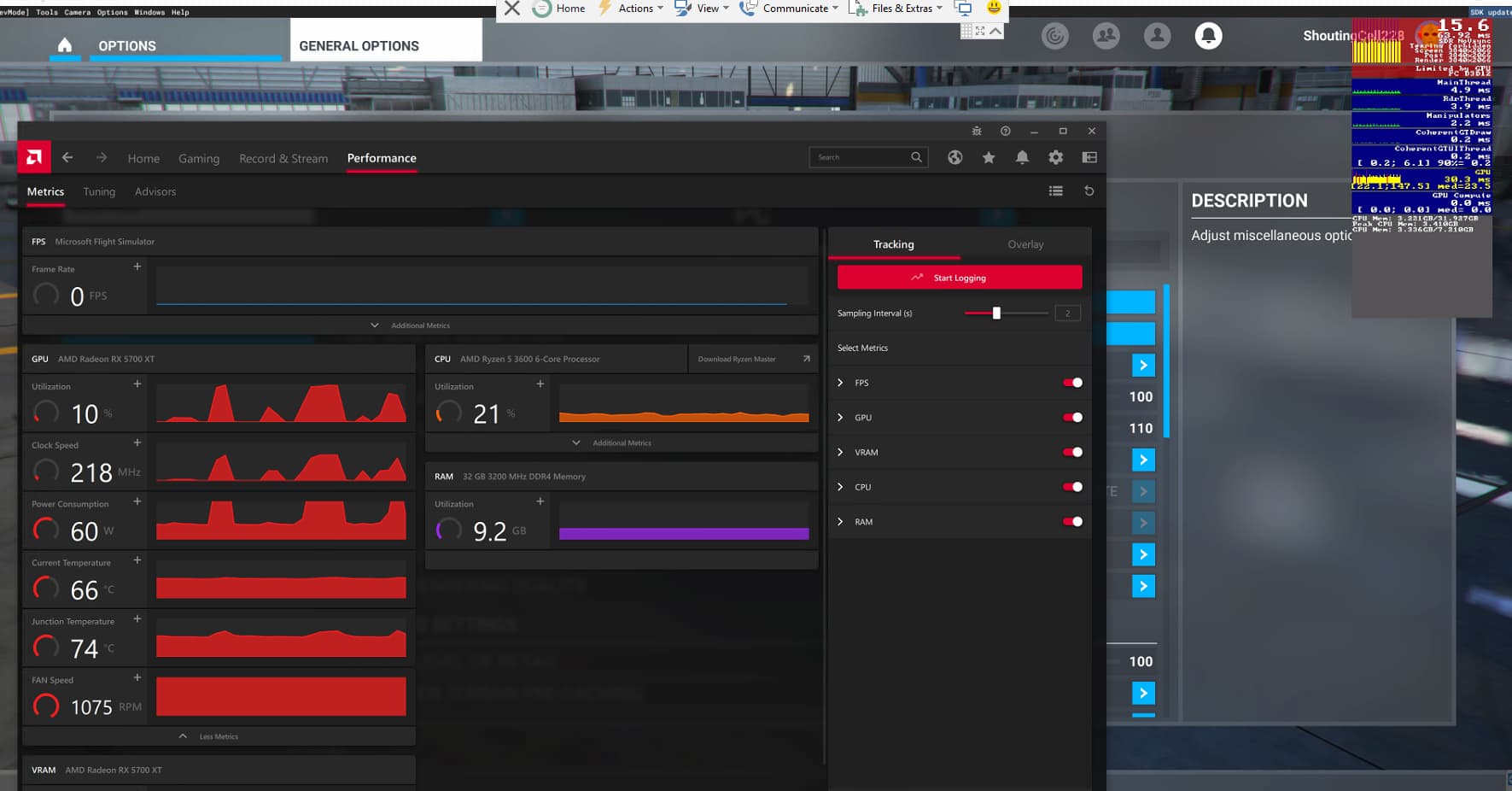Open the web browser globe icon

(954, 157)
